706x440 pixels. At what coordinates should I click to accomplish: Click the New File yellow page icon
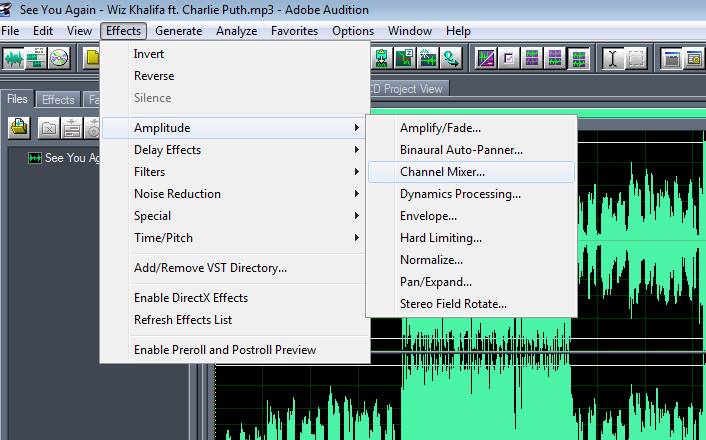(92, 58)
